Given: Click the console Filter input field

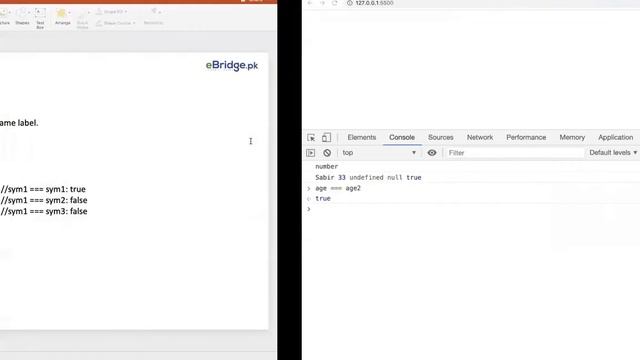Looking at the screenshot, I should tap(515, 153).
